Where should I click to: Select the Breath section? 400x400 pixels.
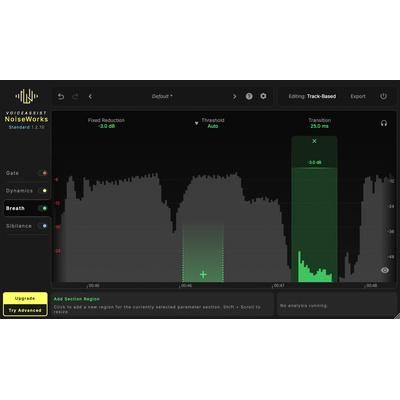15,208
